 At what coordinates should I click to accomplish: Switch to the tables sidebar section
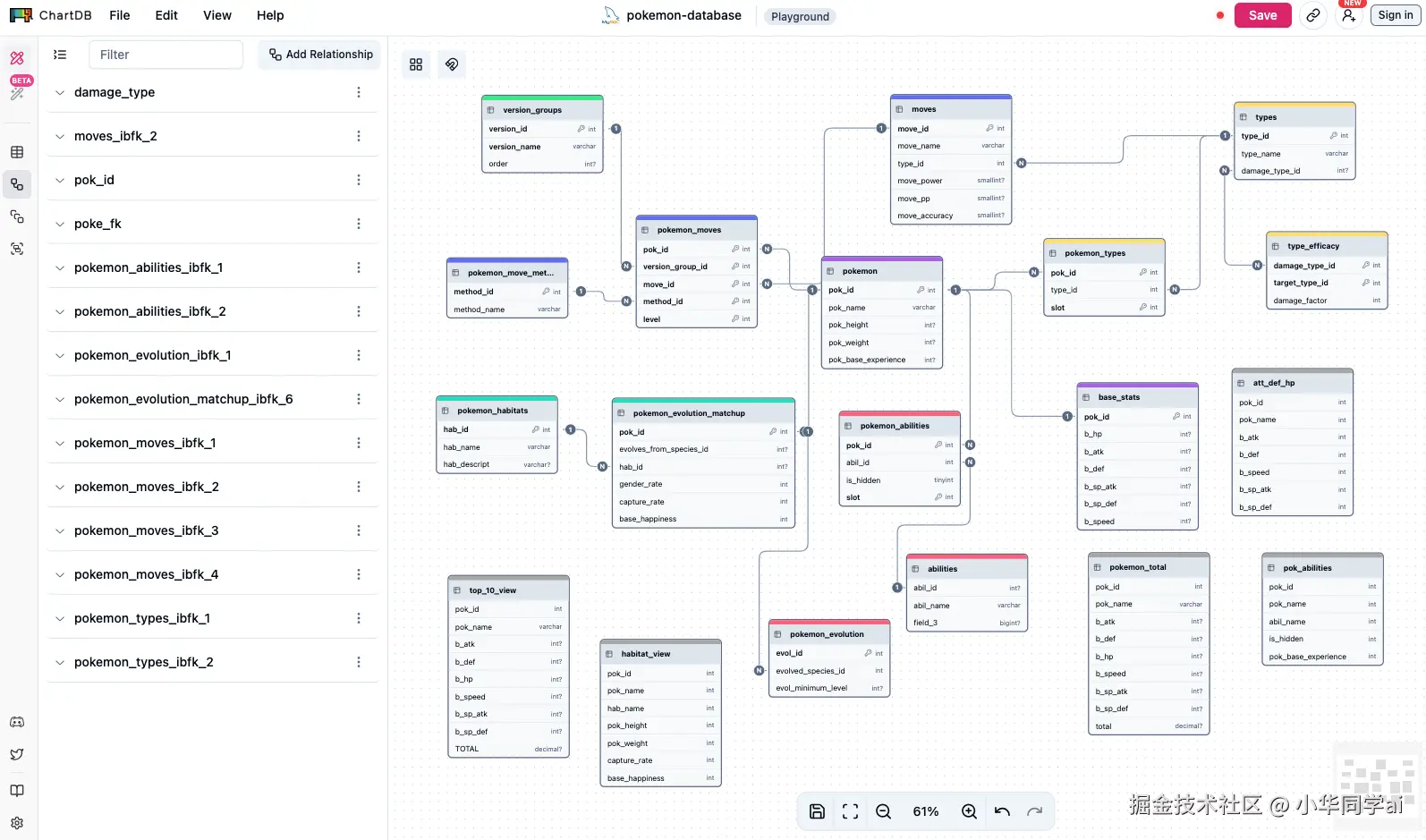[x=17, y=152]
